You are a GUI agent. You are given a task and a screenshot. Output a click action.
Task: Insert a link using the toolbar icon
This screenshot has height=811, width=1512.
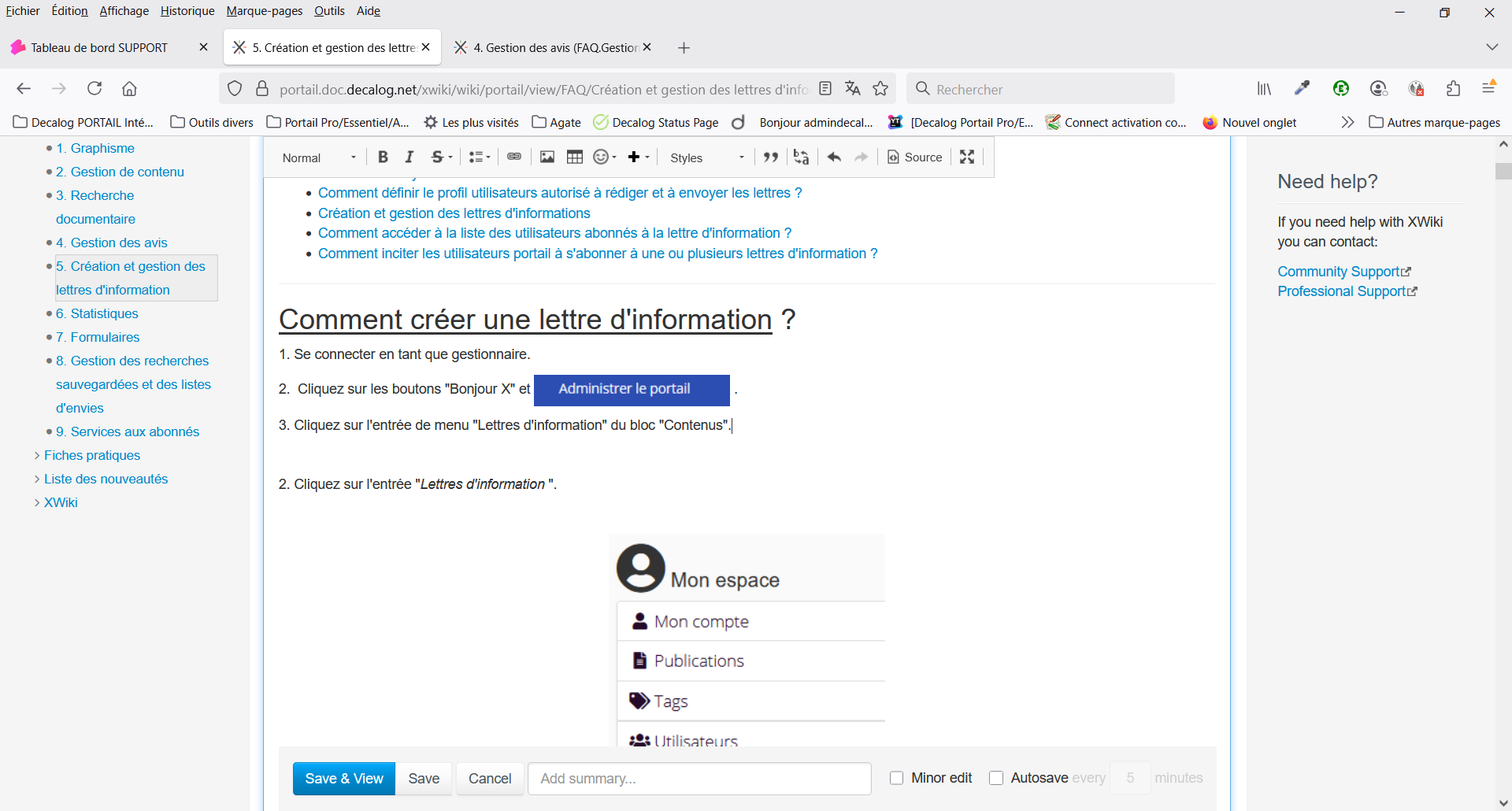tap(514, 157)
